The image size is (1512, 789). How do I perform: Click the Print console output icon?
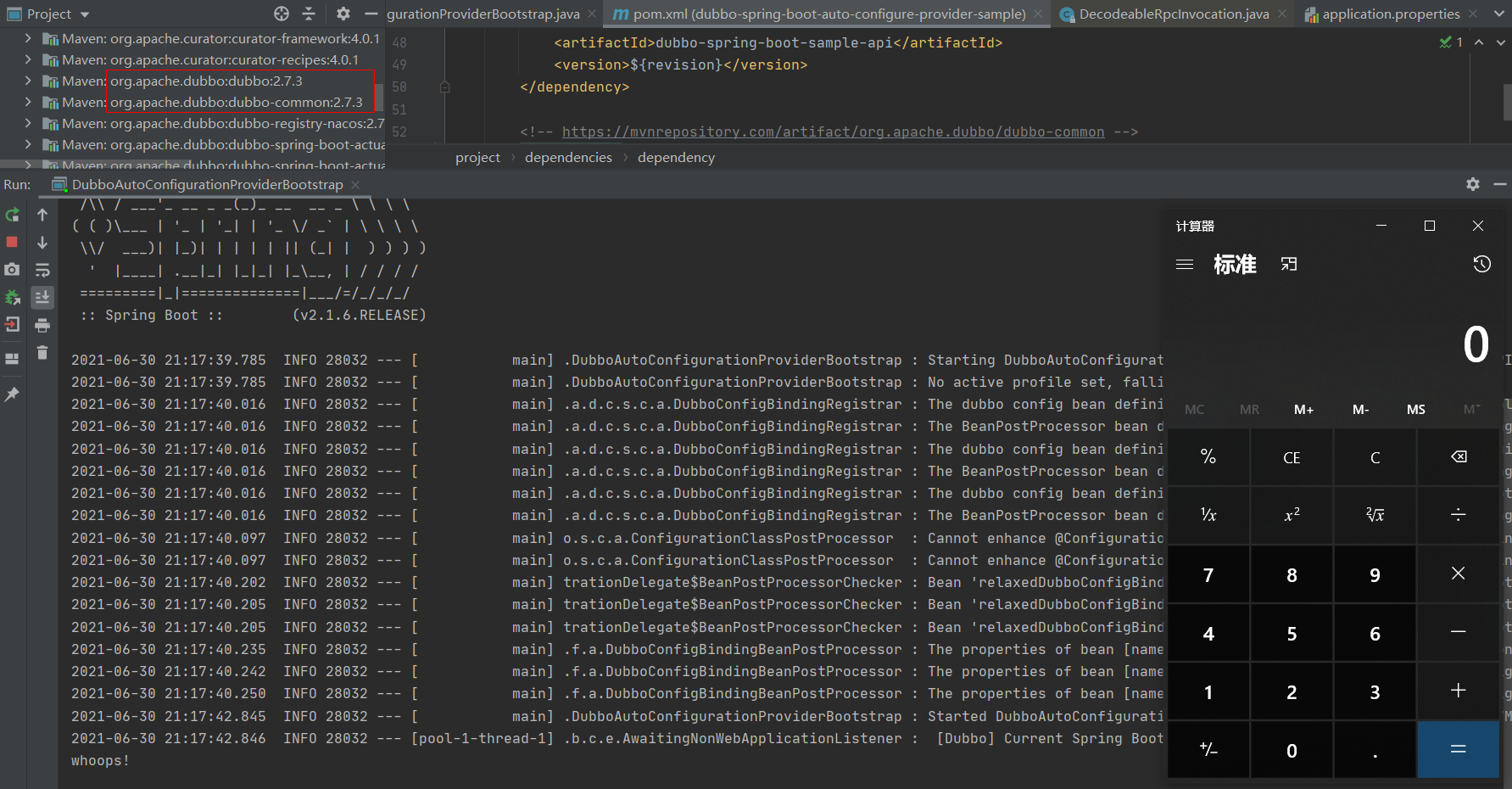pos(42,326)
